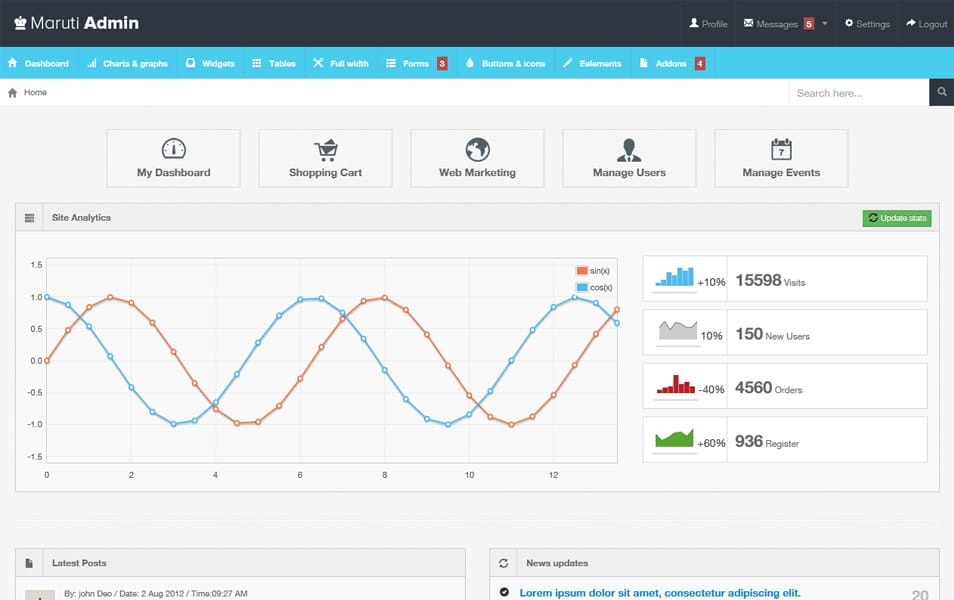The image size is (954, 600).
Task: Click the Logout icon
Action: 910,23
